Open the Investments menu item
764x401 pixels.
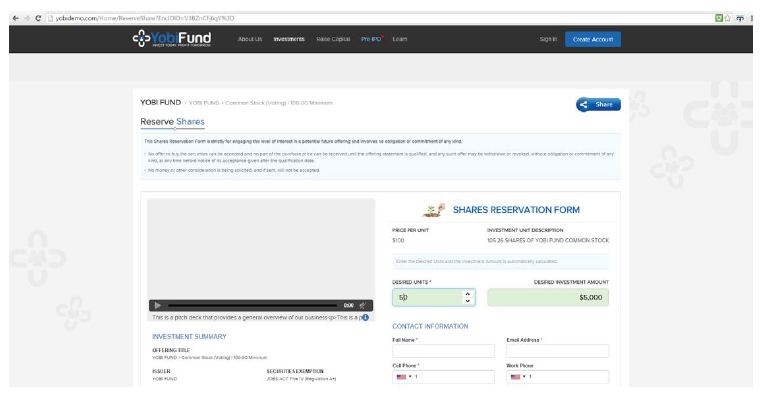coord(289,39)
